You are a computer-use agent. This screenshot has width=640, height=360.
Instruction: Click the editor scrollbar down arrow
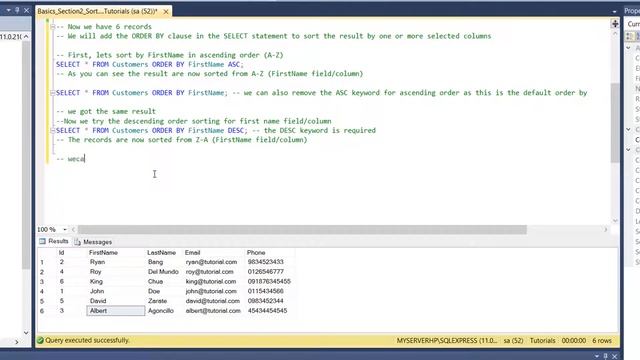[x=615, y=221]
